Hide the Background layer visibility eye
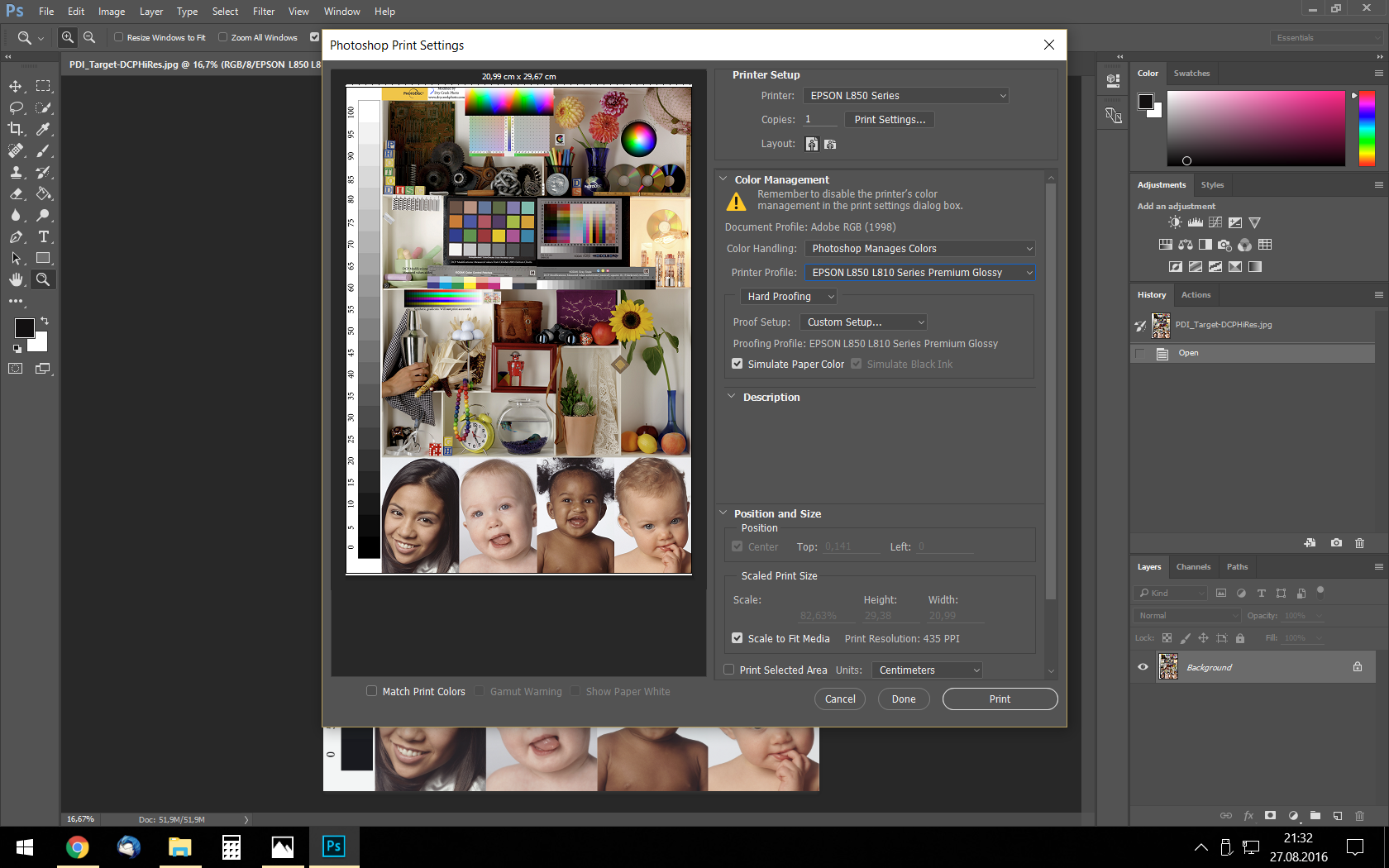1389x868 pixels. (x=1143, y=667)
